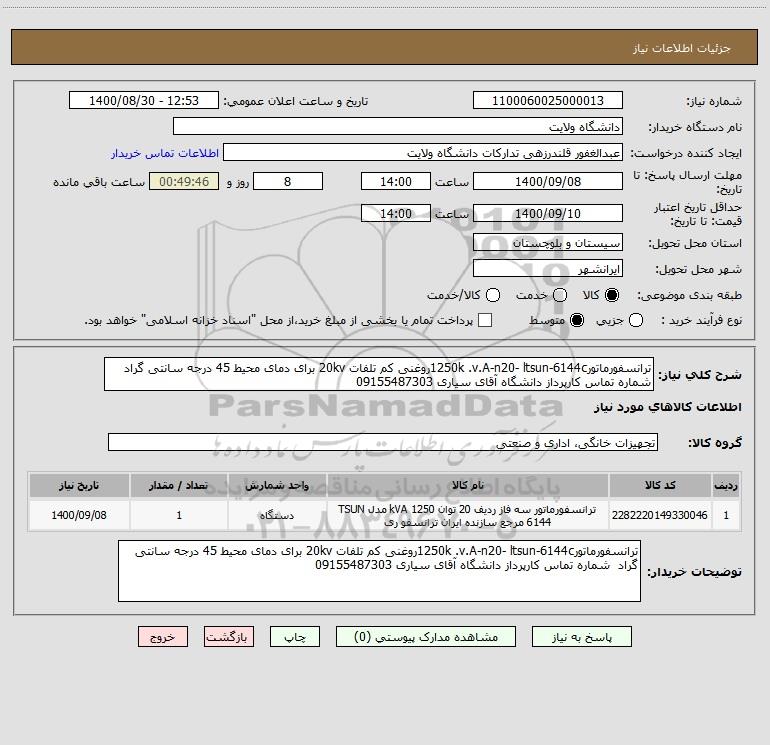Click the 14:00 hour field beside 1400/09/10
The image size is (770, 745).
tap(396, 213)
